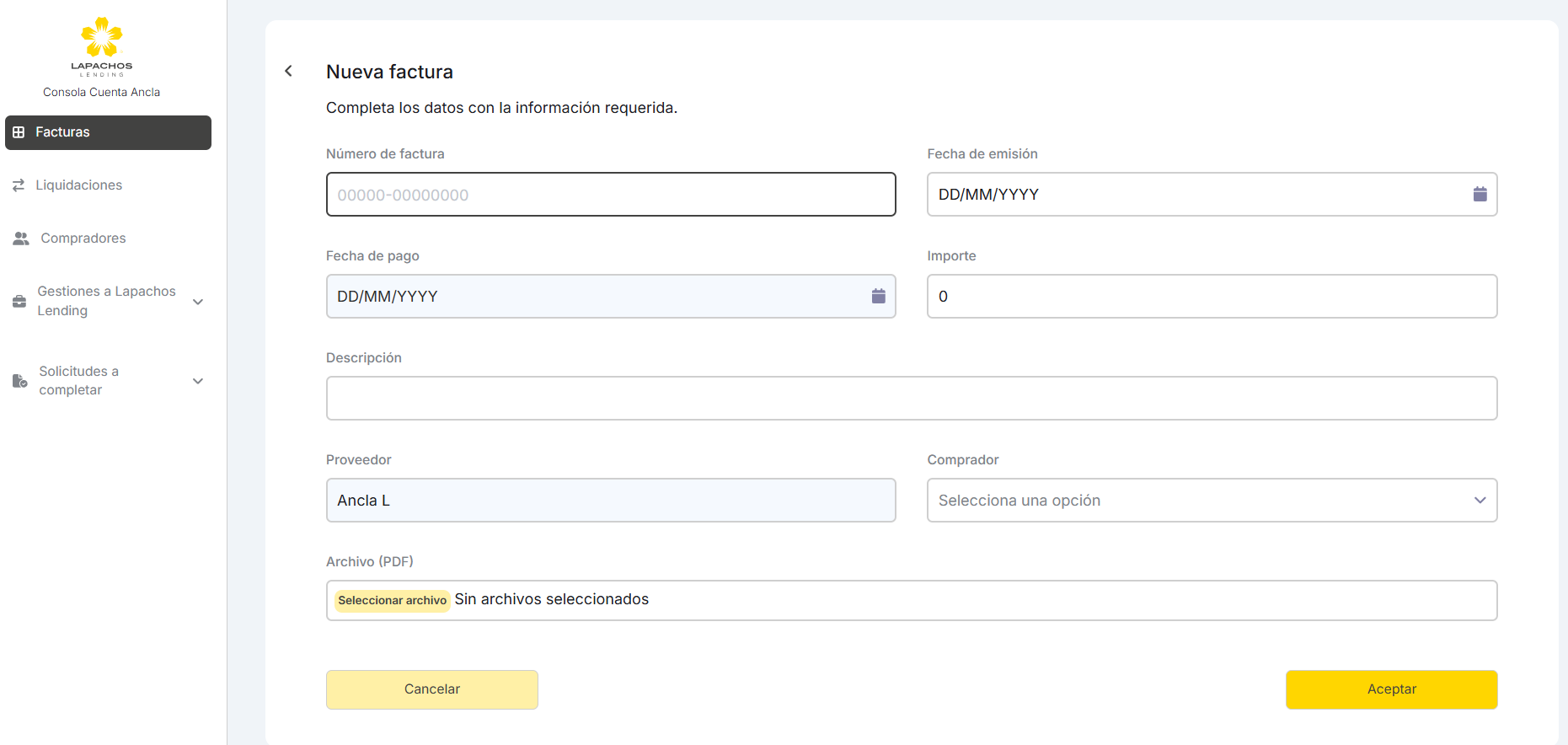Click the Facturas grid icon in sidebar

(x=19, y=132)
